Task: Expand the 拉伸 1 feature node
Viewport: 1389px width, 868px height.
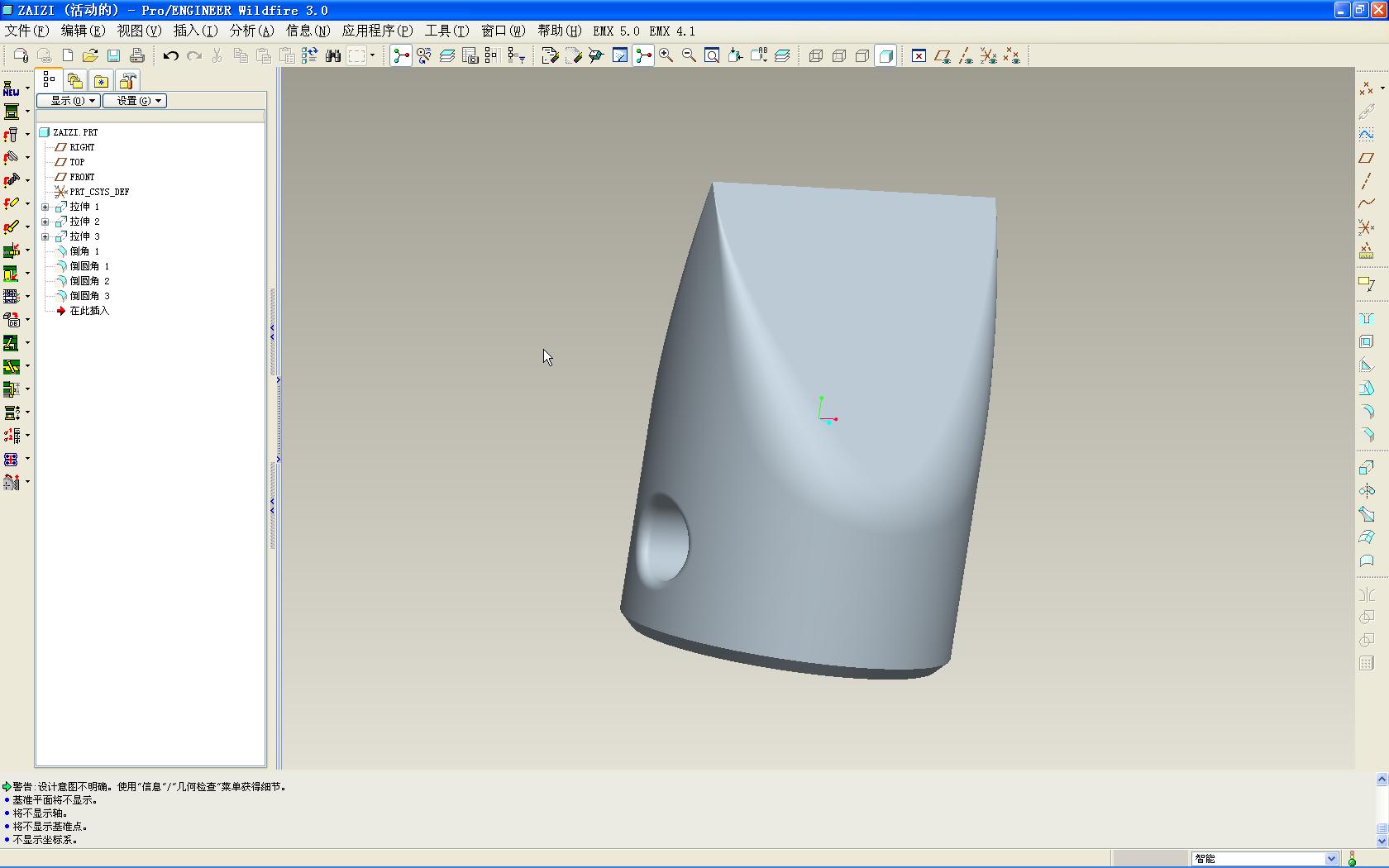Action: click(x=45, y=207)
